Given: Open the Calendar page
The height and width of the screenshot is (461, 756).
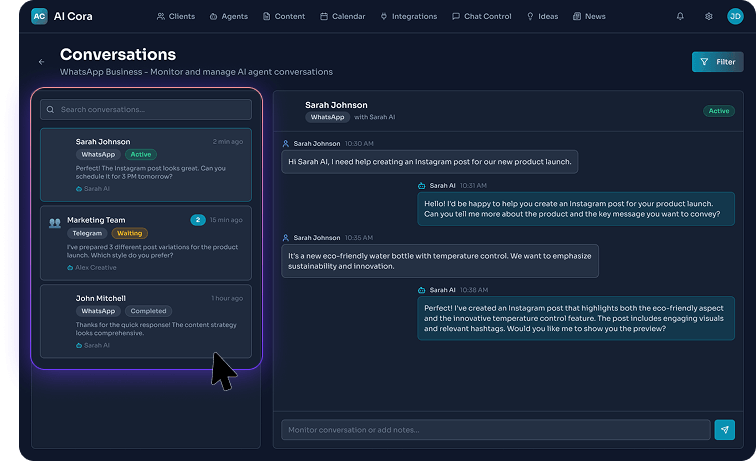Looking at the screenshot, I should pyautogui.click(x=343, y=16).
